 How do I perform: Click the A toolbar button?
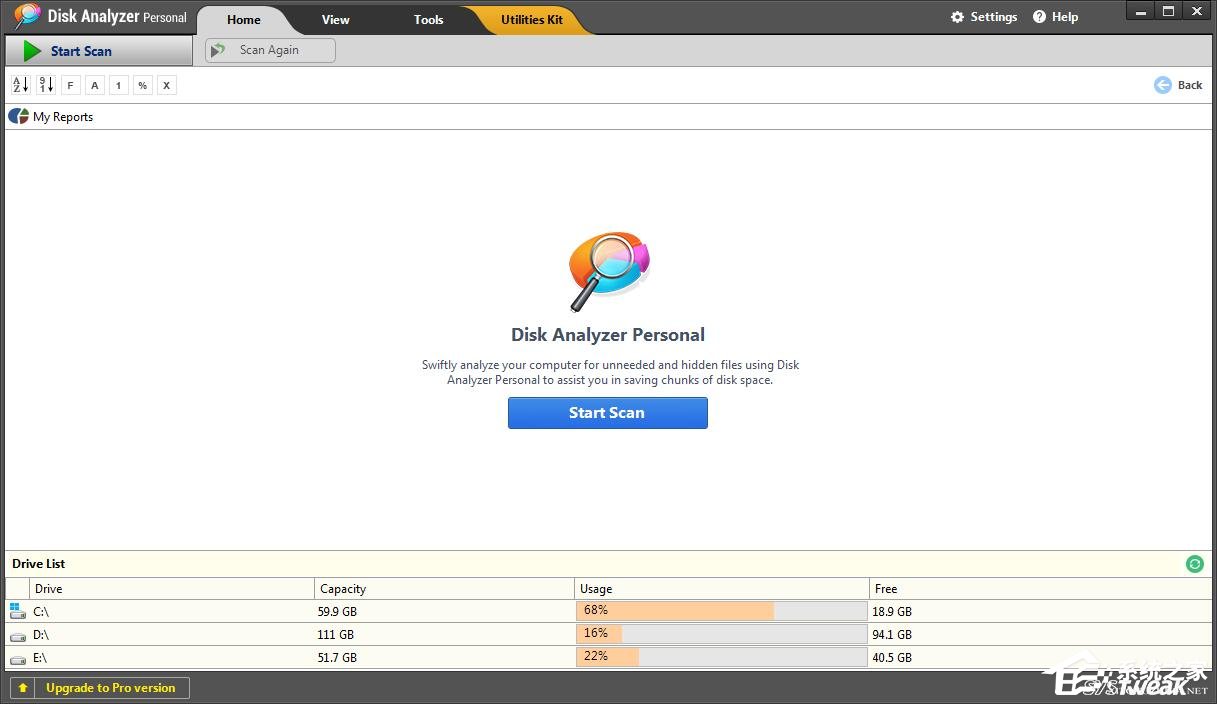point(94,85)
